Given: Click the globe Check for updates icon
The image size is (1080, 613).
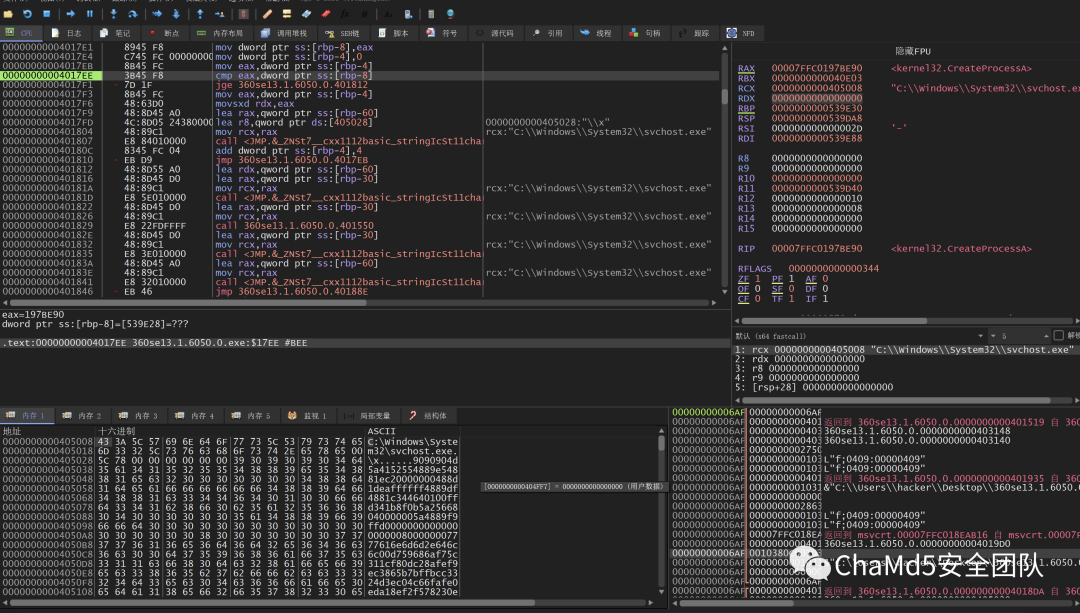Looking at the screenshot, I should click(450, 14).
